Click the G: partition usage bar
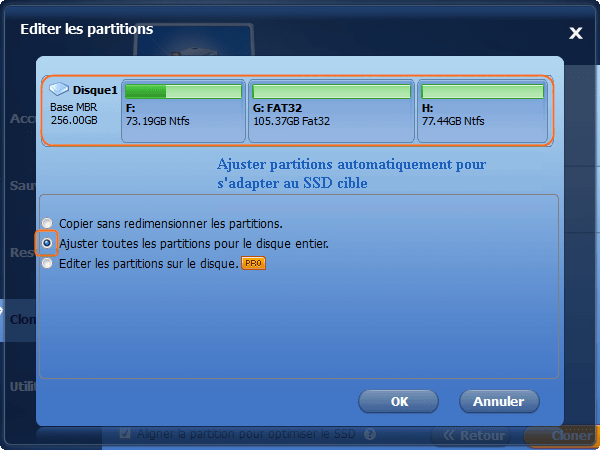Viewport: 600px width, 450px height. 331,91
